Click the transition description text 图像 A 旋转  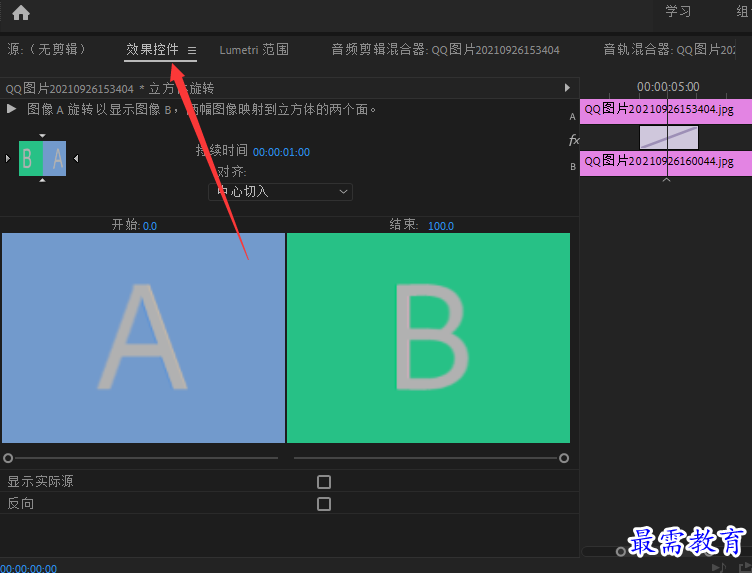[201, 109]
